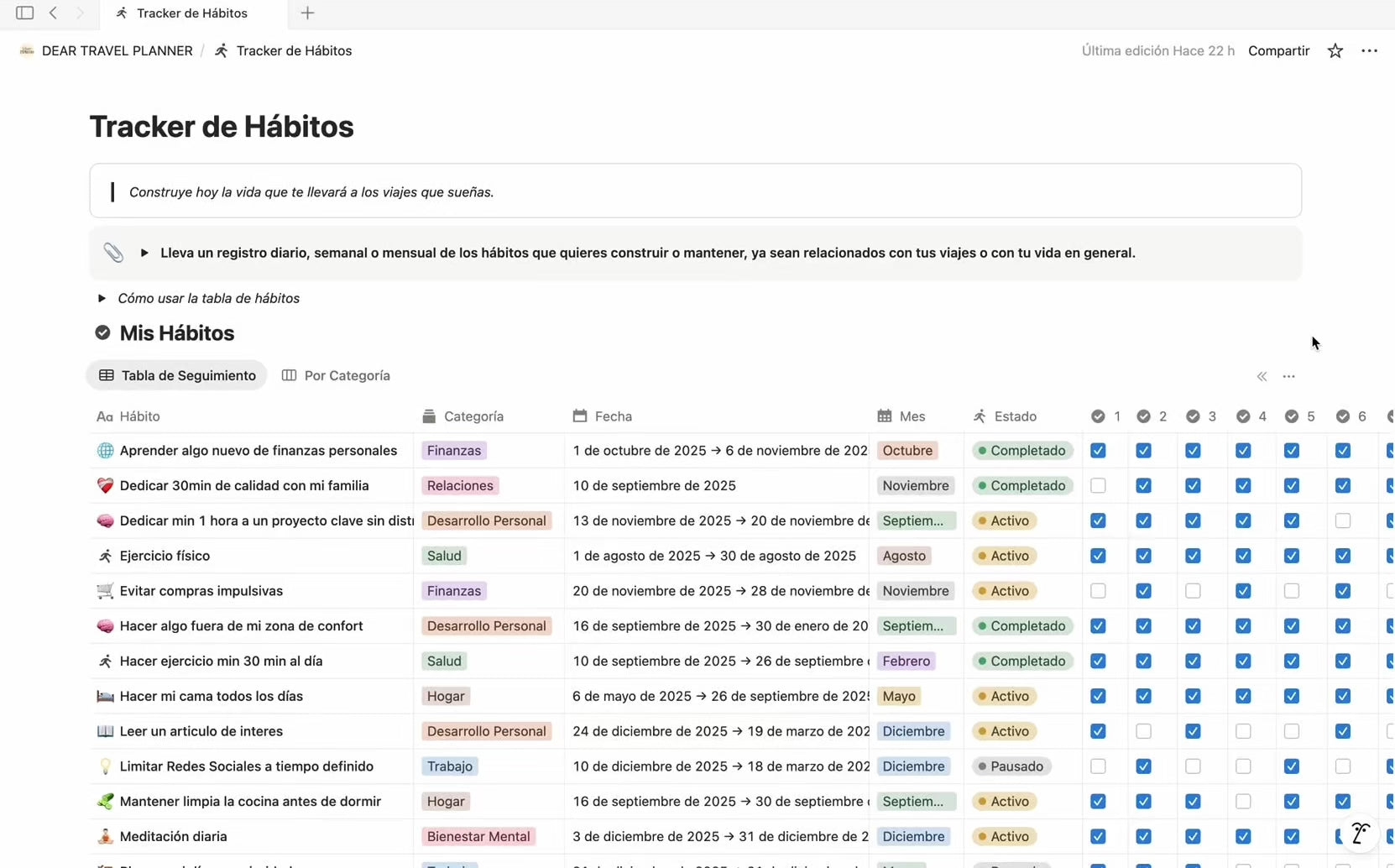Click the paperclip icon in the callout

click(113, 253)
